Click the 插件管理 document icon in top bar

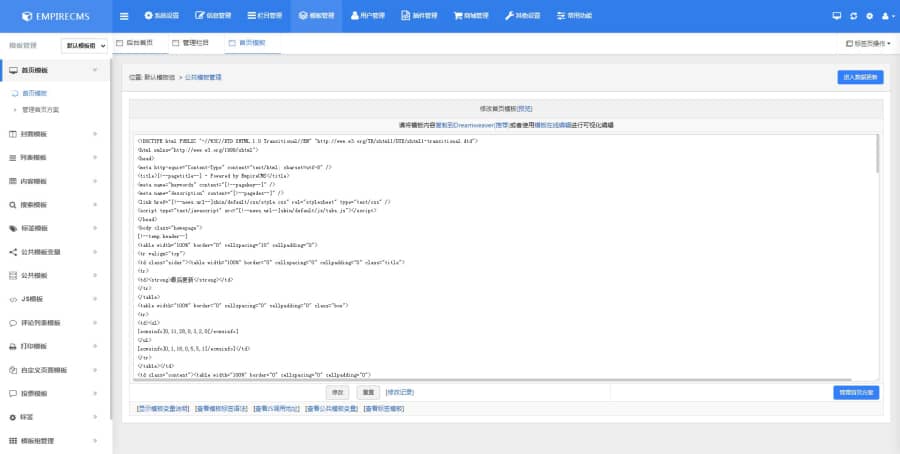point(405,15)
